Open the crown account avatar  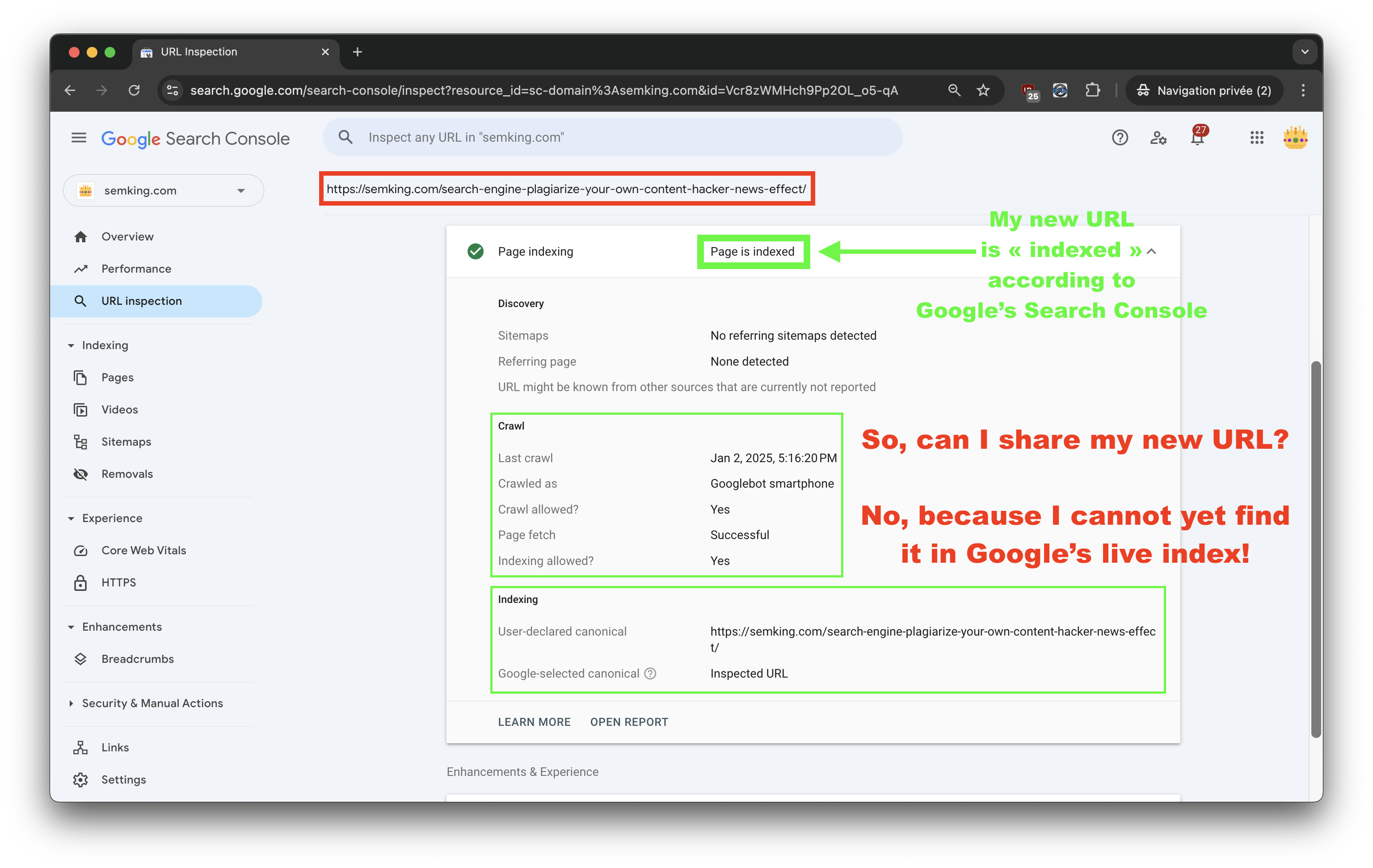coord(1295,138)
